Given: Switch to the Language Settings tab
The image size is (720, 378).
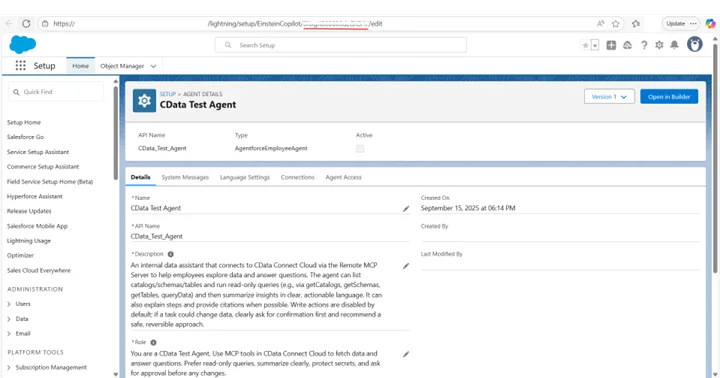Looking at the screenshot, I should tap(245, 177).
